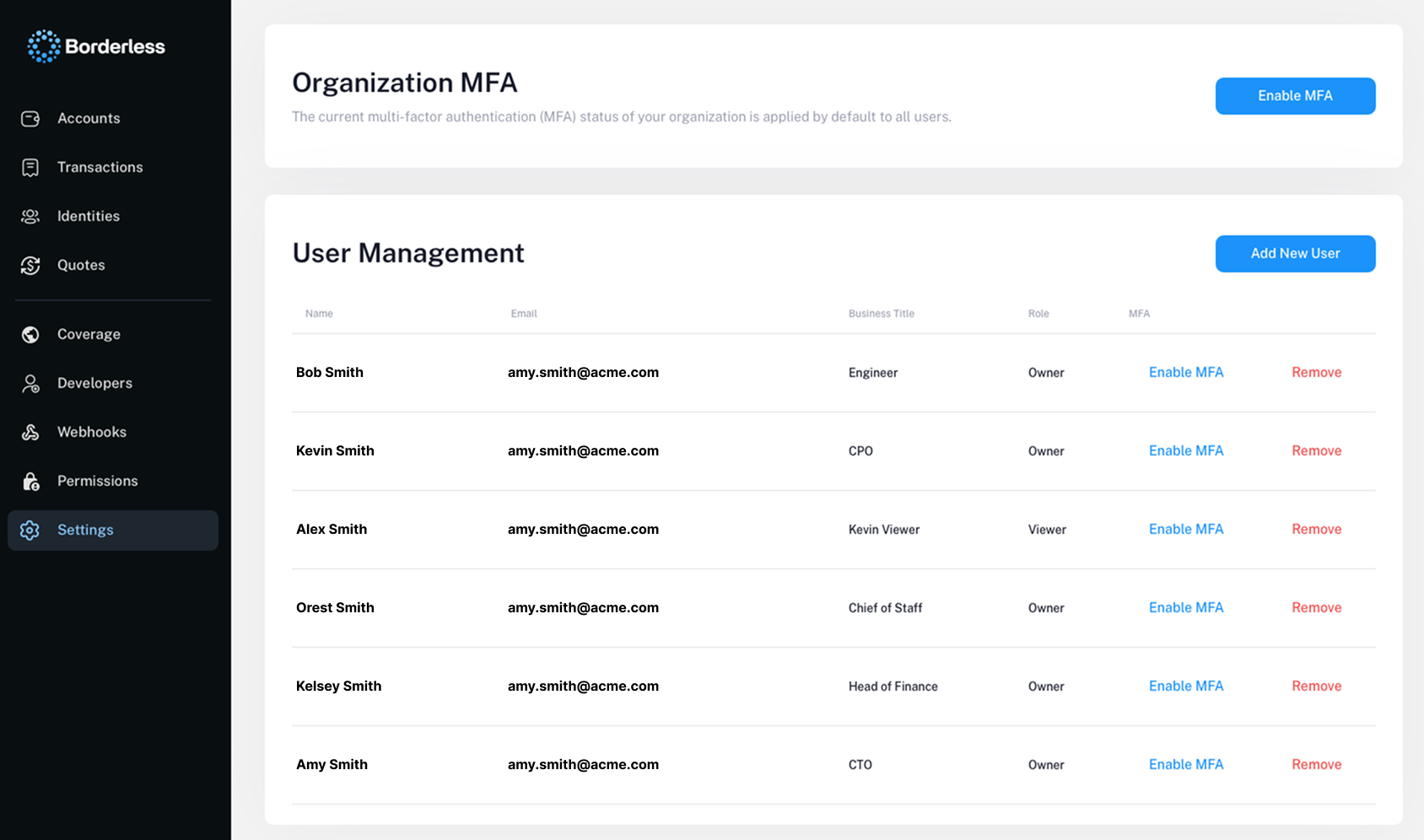Enable MFA for Alex Smith
1424x840 pixels.
1186,529
